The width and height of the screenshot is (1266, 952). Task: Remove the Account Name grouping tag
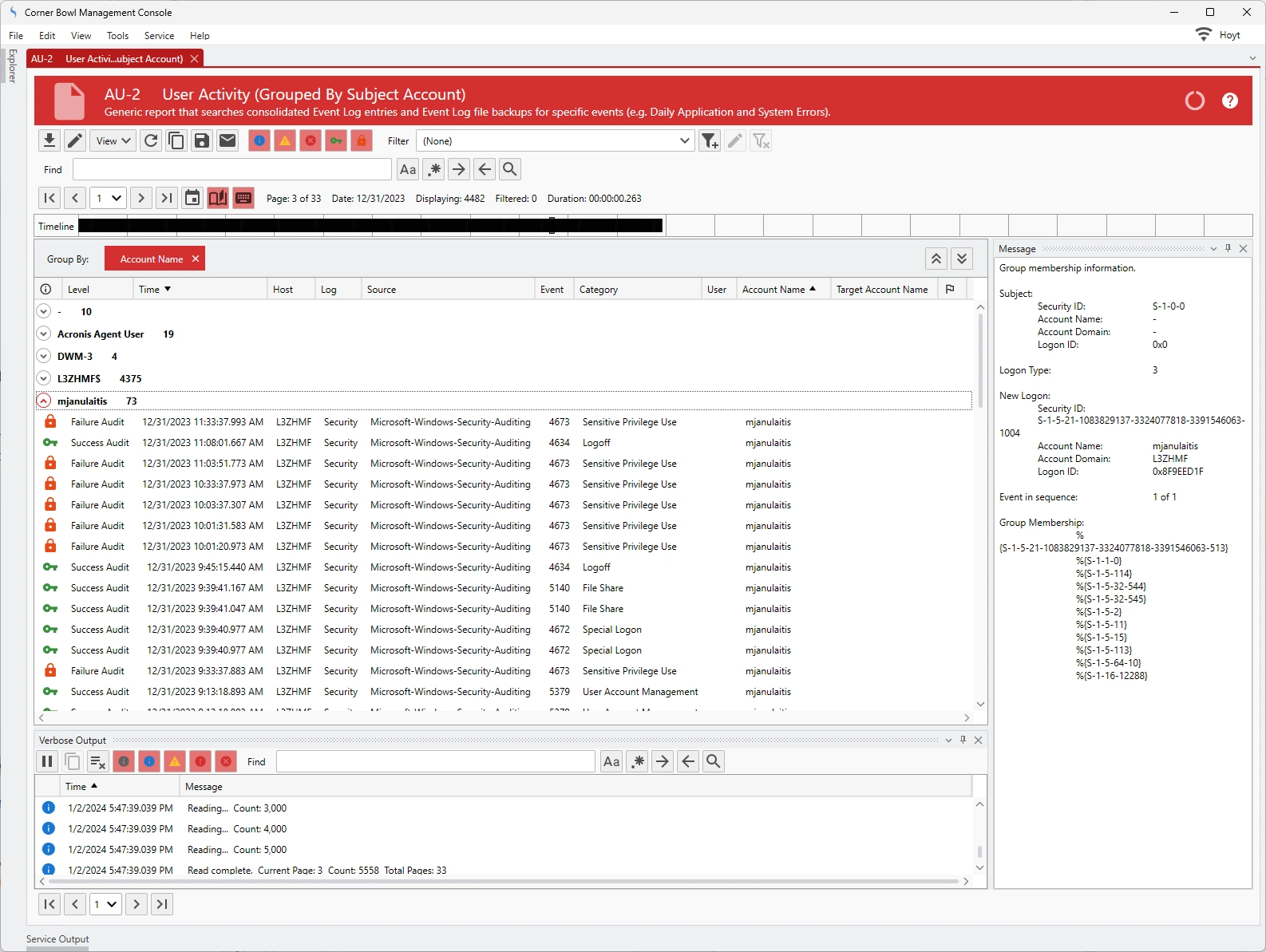(x=196, y=259)
